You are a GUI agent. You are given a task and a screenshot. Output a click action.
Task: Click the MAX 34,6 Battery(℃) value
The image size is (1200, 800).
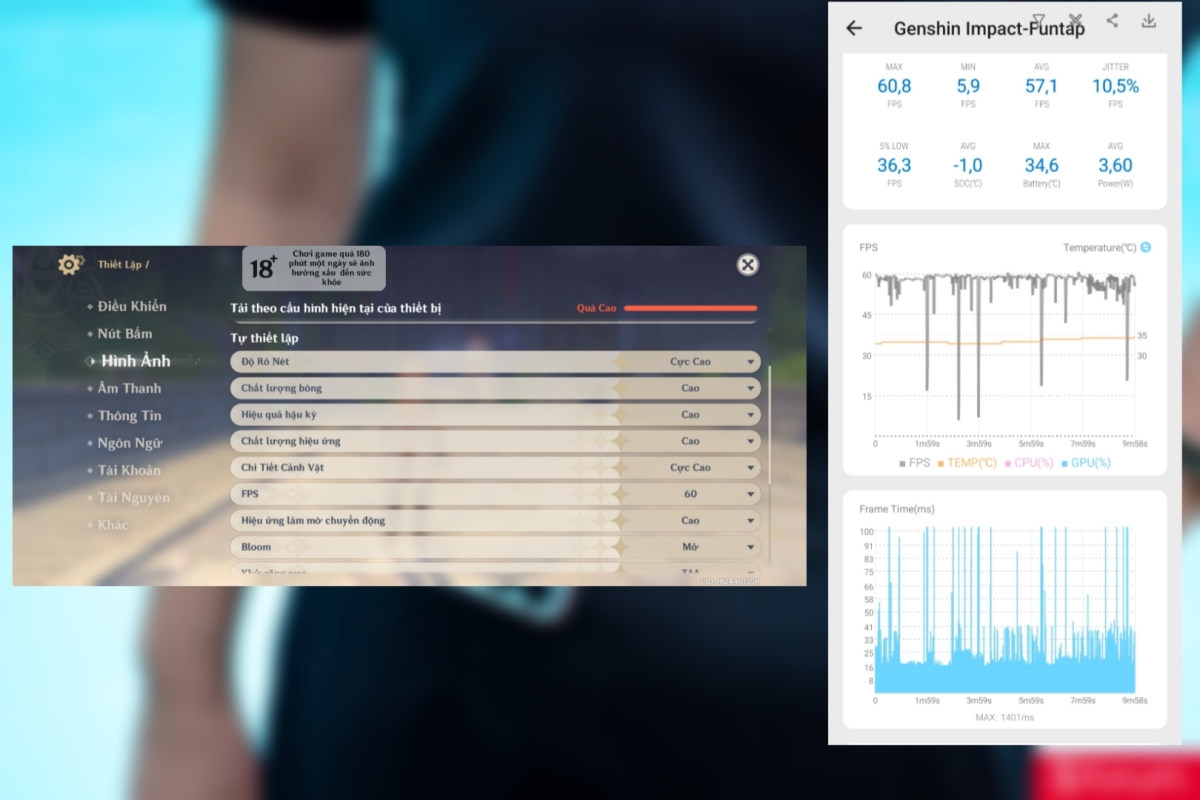pyautogui.click(x=1041, y=165)
